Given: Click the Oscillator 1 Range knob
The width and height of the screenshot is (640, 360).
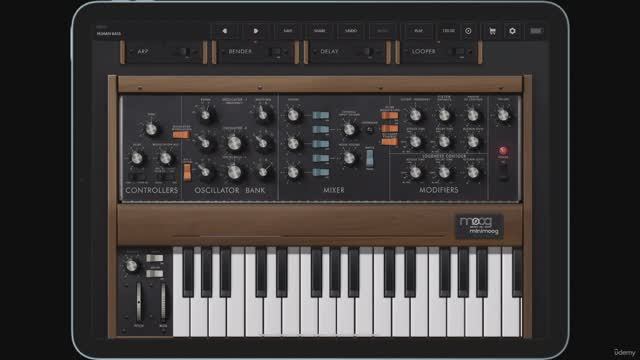Looking at the screenshot, I should 205,115.
